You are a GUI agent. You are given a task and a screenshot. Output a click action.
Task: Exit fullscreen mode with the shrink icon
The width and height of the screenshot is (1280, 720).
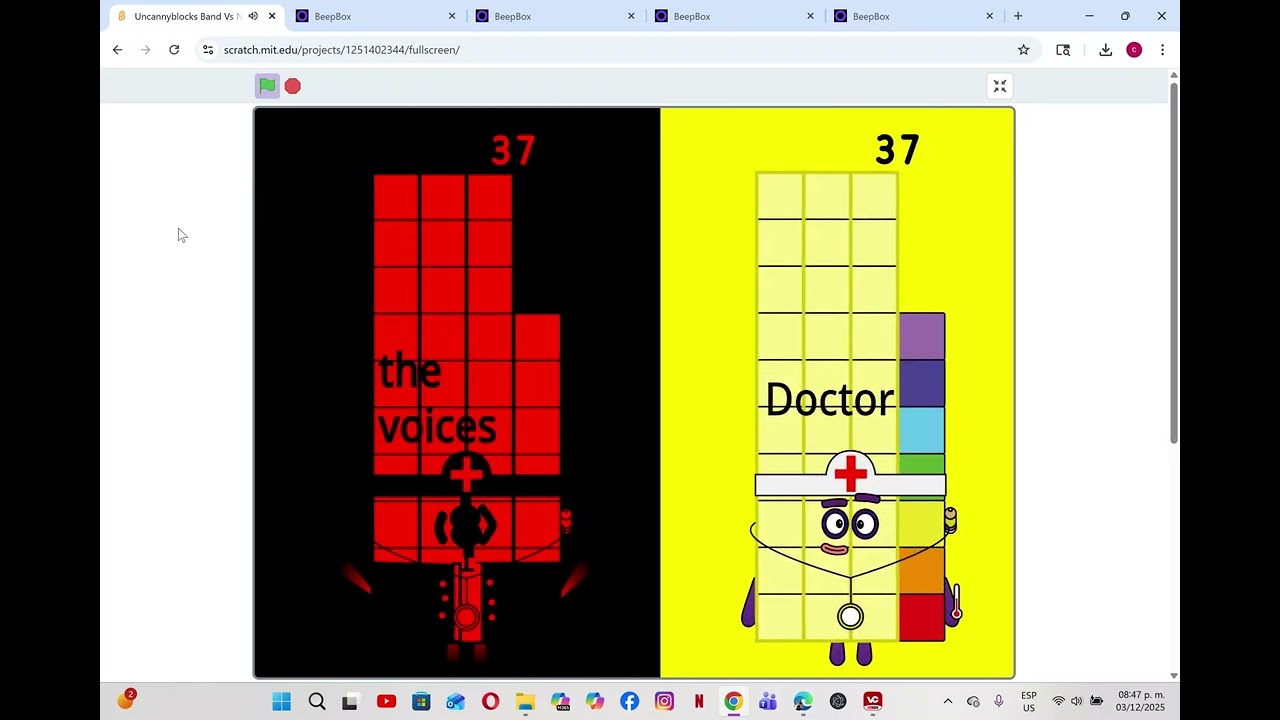pos(999,86)
